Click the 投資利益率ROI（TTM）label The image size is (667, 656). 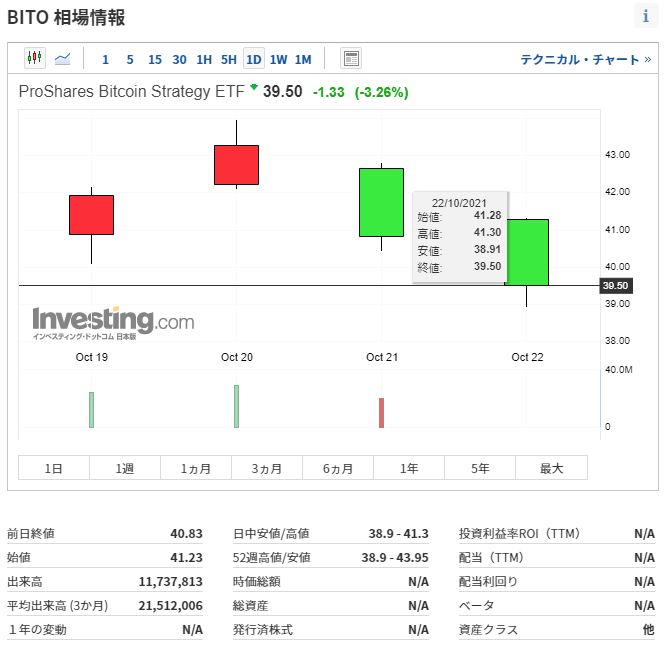[519, 533]
